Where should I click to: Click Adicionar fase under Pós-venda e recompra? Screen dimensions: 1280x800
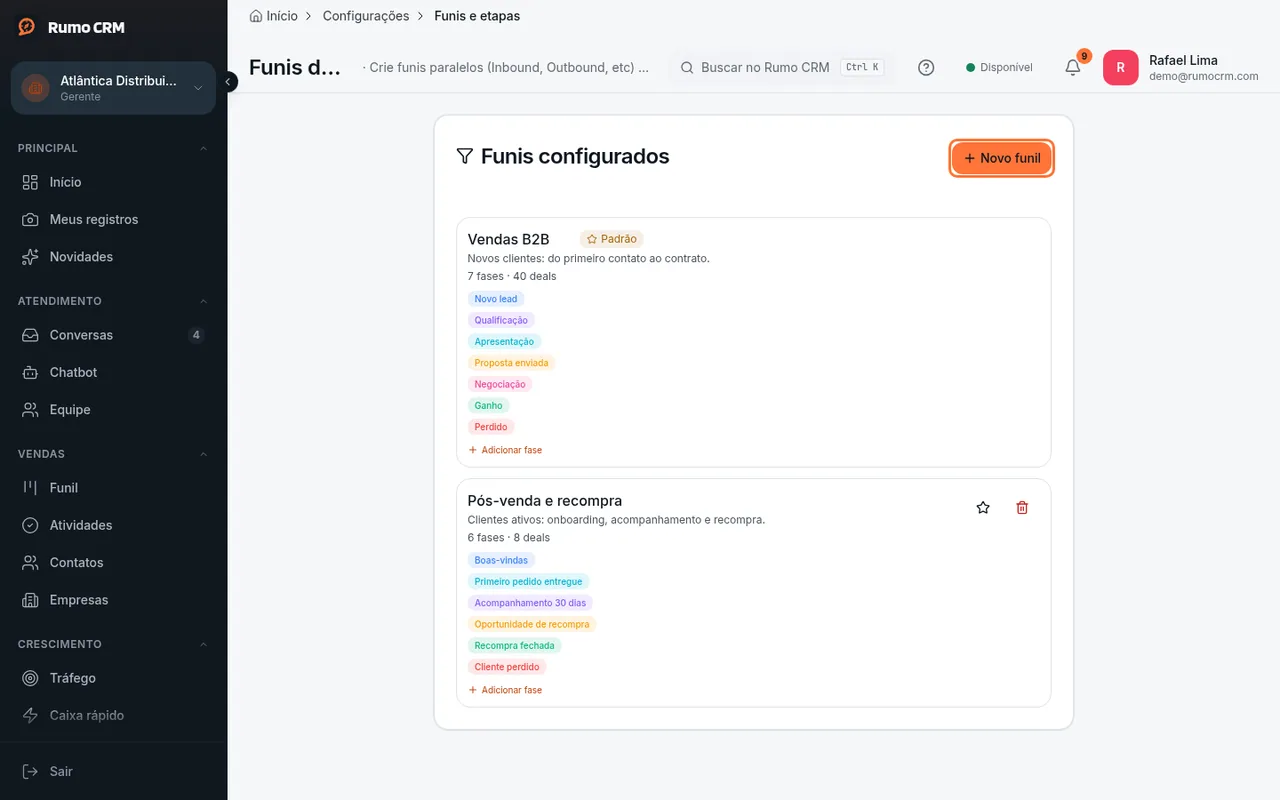(505, 690)
